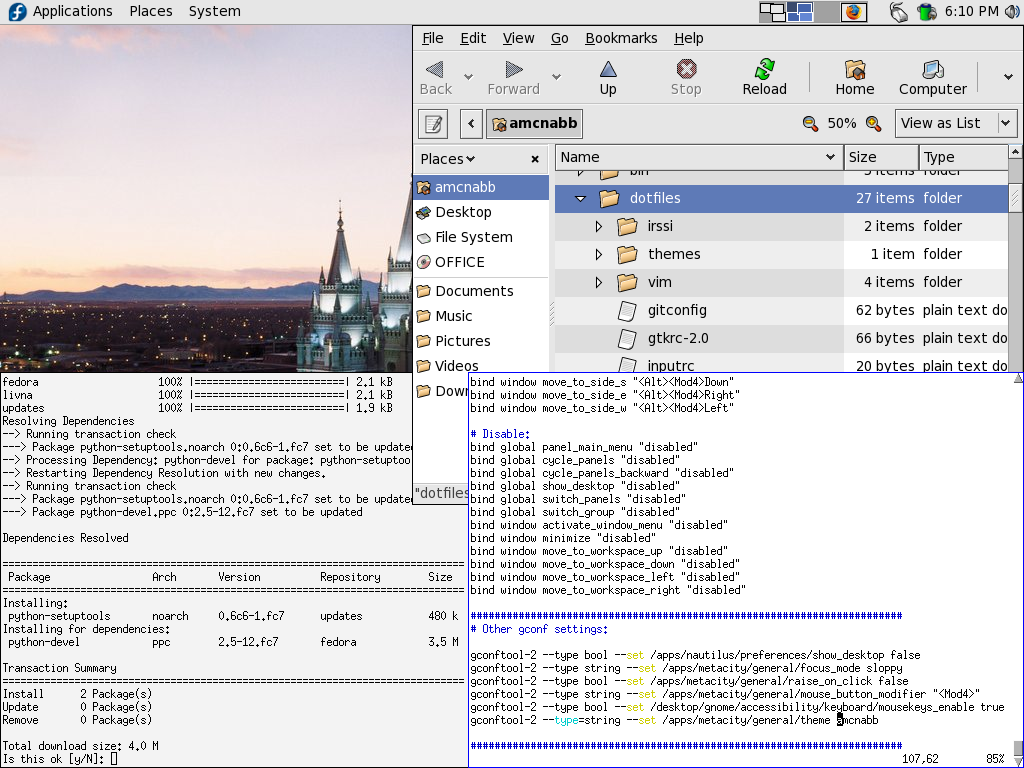This screenshot has height=768, width=1024.
Task: Expand the toolbar overflow chevron
Action: [1008, 76]
